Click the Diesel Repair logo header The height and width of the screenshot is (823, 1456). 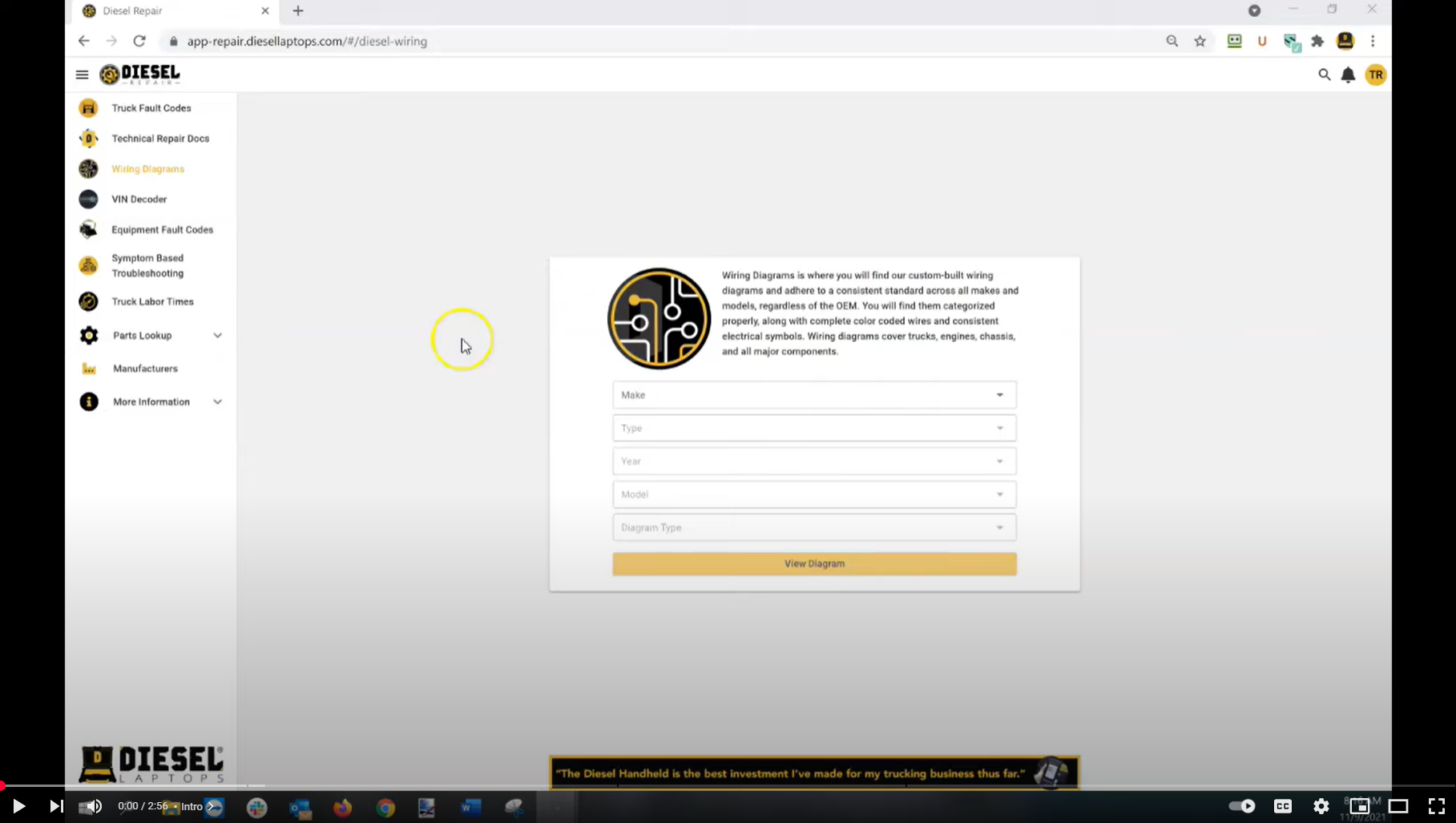tap(140, 75)
